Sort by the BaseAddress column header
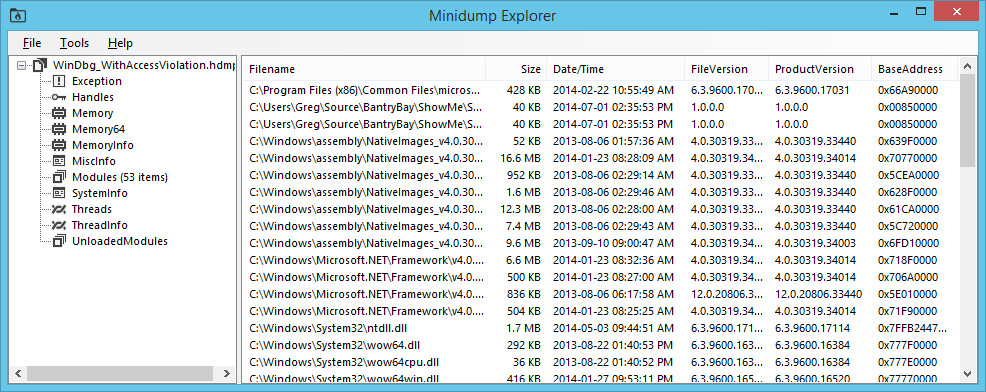This screenshot has height=392, width=986. [914, 69]
